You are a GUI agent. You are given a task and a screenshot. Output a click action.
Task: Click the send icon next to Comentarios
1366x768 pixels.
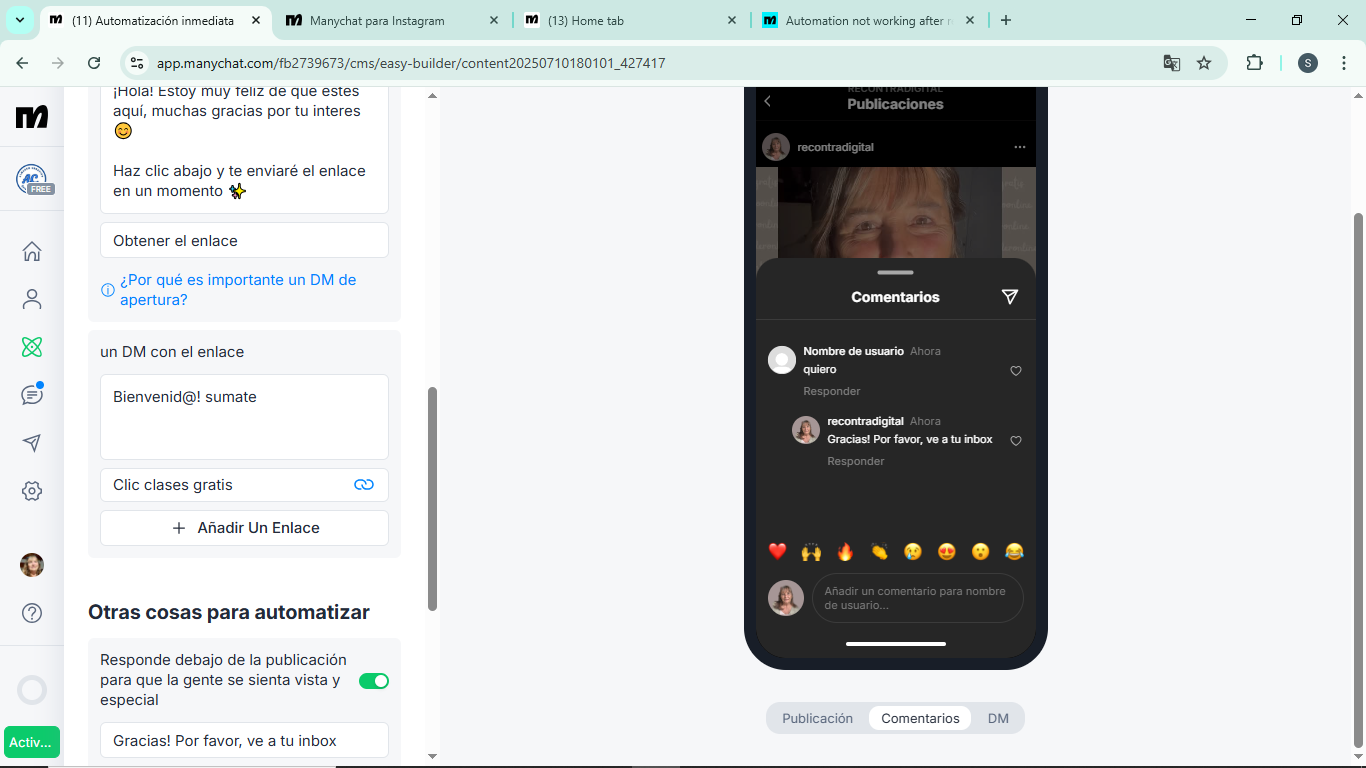(x=1010, y=297)
